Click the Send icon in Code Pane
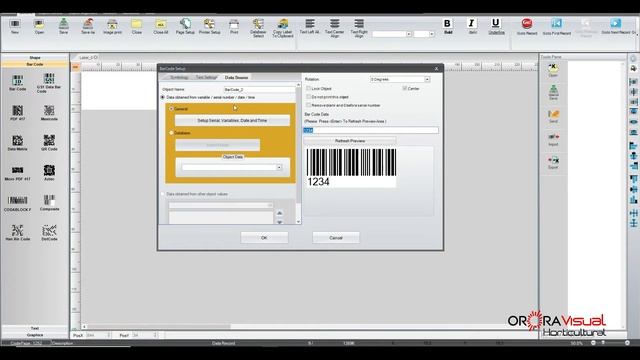 click(553, 116)
